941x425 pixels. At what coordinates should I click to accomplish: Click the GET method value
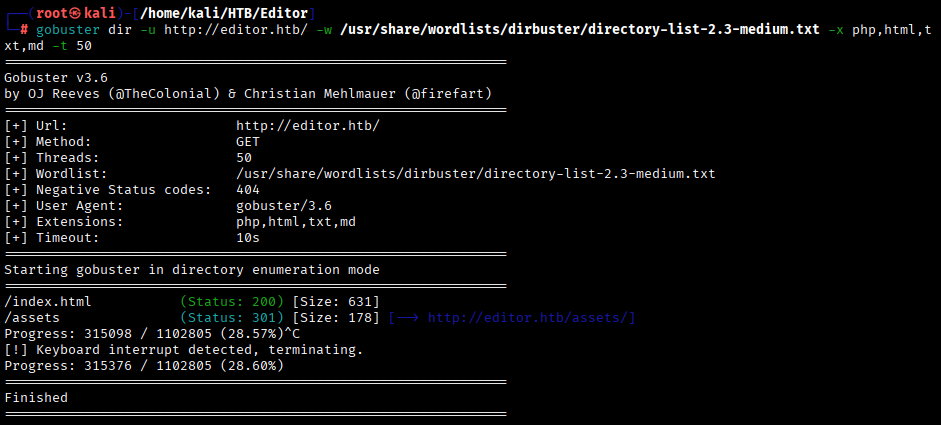click(x=248, y=142)
